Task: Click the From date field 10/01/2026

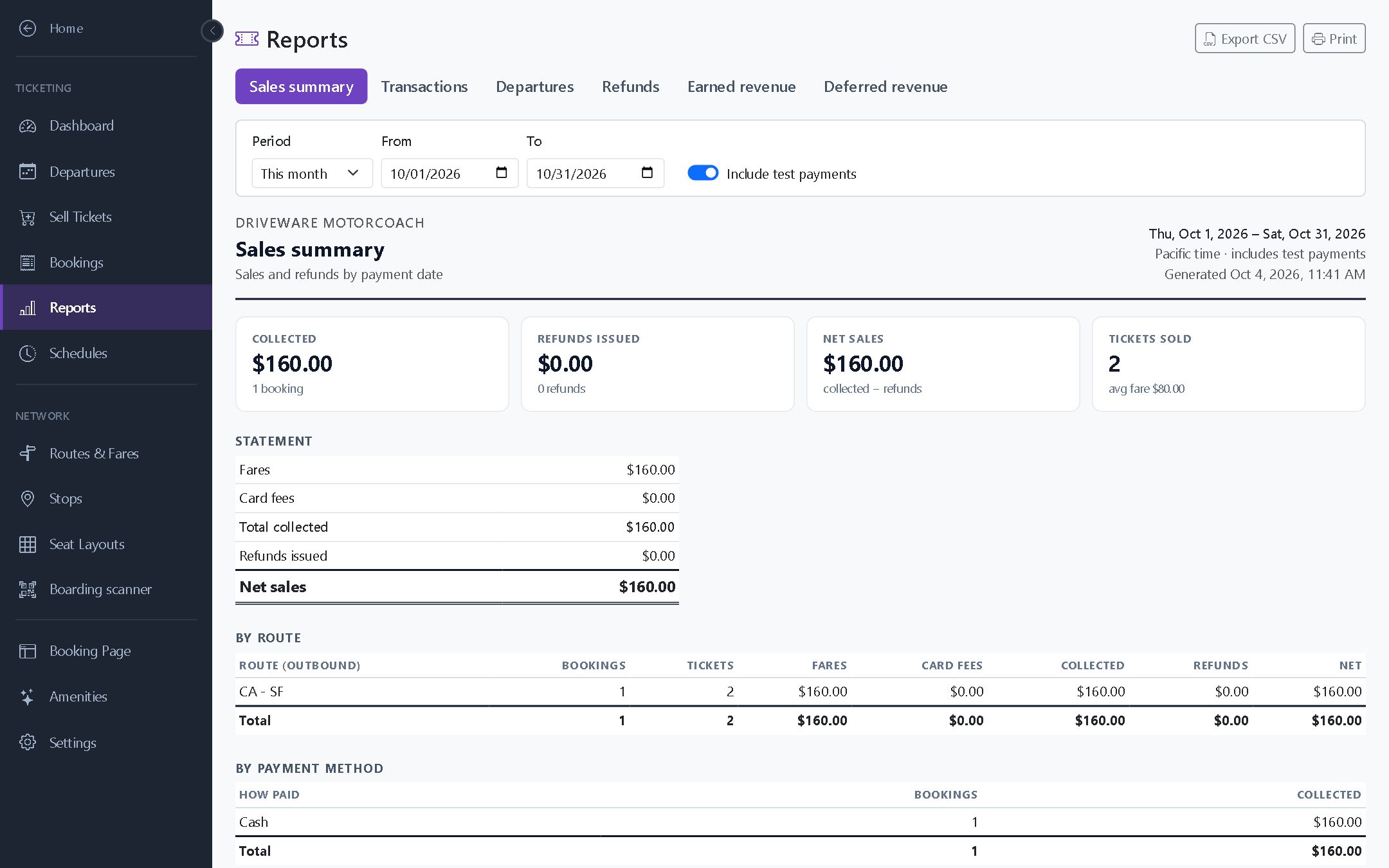Action: pyautogui.click(x=449, y=174)
